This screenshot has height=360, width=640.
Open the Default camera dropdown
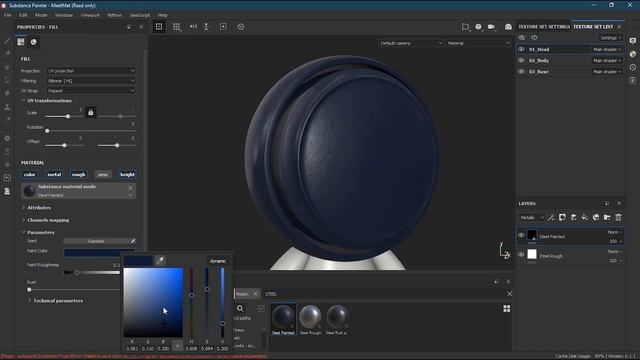pos(411,43)
